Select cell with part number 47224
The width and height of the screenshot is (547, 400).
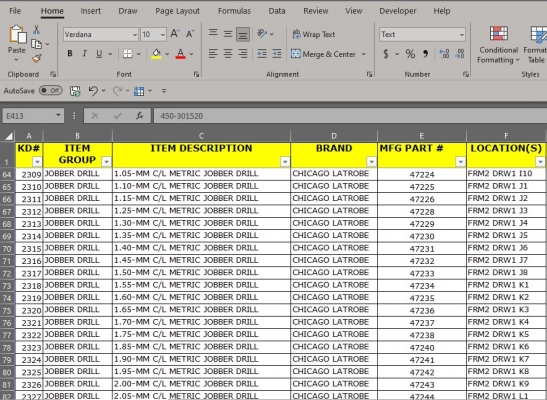pyautogui.click(x=422, y=174)
